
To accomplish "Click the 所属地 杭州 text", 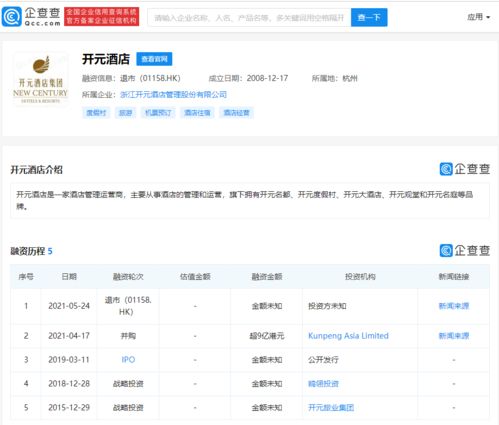I will click(x=334, y=79).
